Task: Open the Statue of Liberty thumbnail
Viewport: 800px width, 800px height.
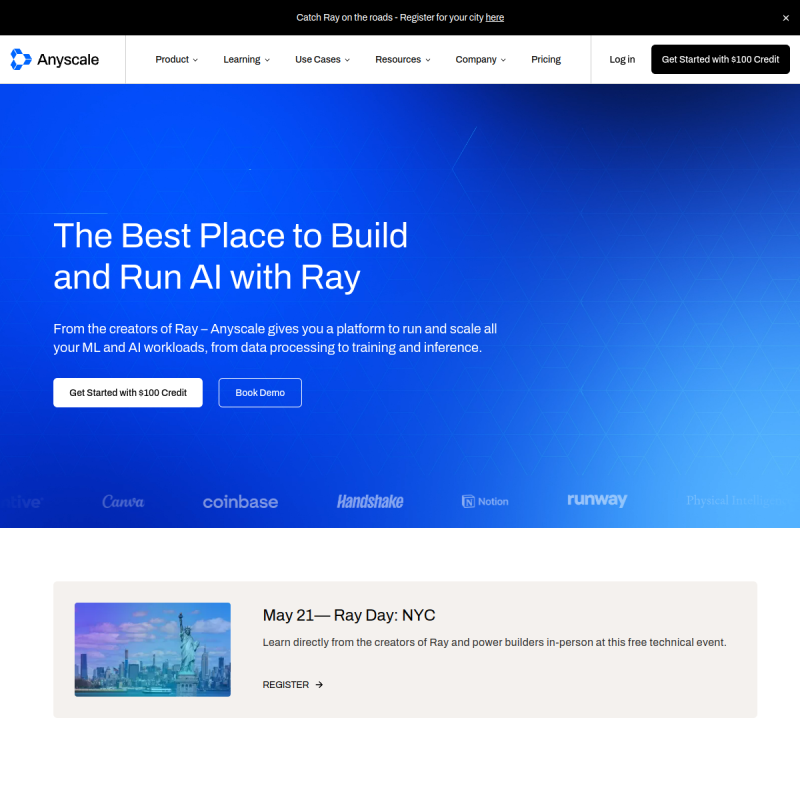Action: coord(152,649)
